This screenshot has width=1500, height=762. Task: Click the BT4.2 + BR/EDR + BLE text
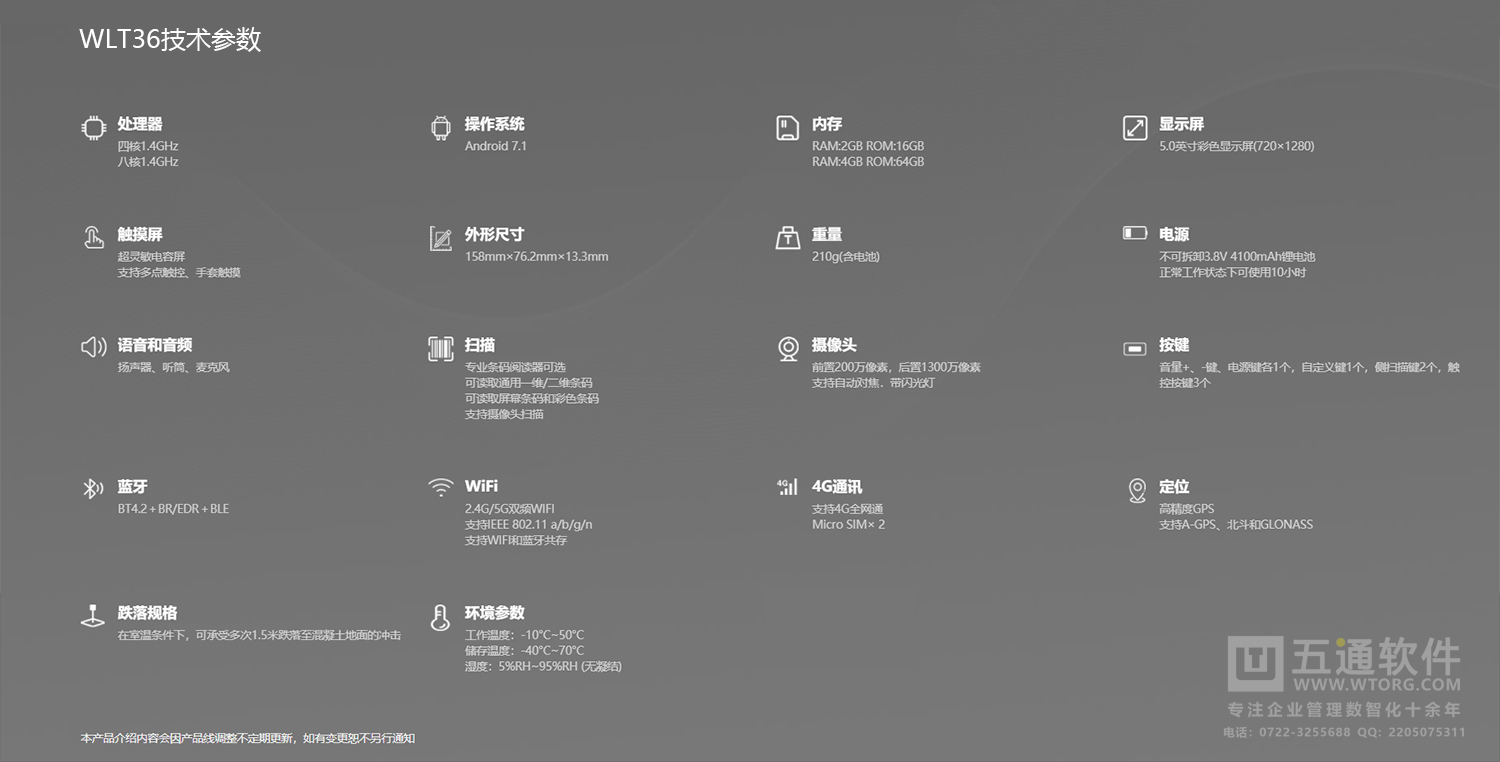(x=173, y=509)
